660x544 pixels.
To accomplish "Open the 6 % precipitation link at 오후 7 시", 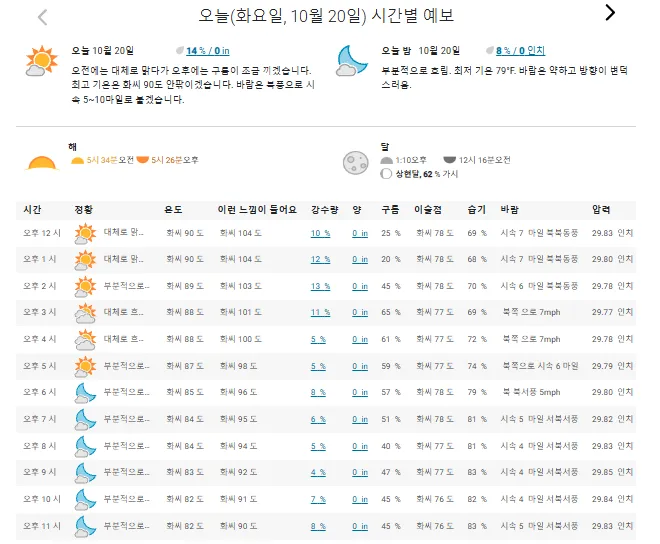I will coord(318,420).
